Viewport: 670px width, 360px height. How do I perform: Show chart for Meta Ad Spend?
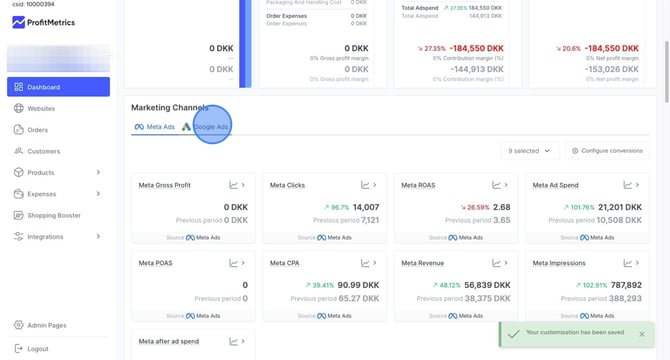click(x=627, y=185)
